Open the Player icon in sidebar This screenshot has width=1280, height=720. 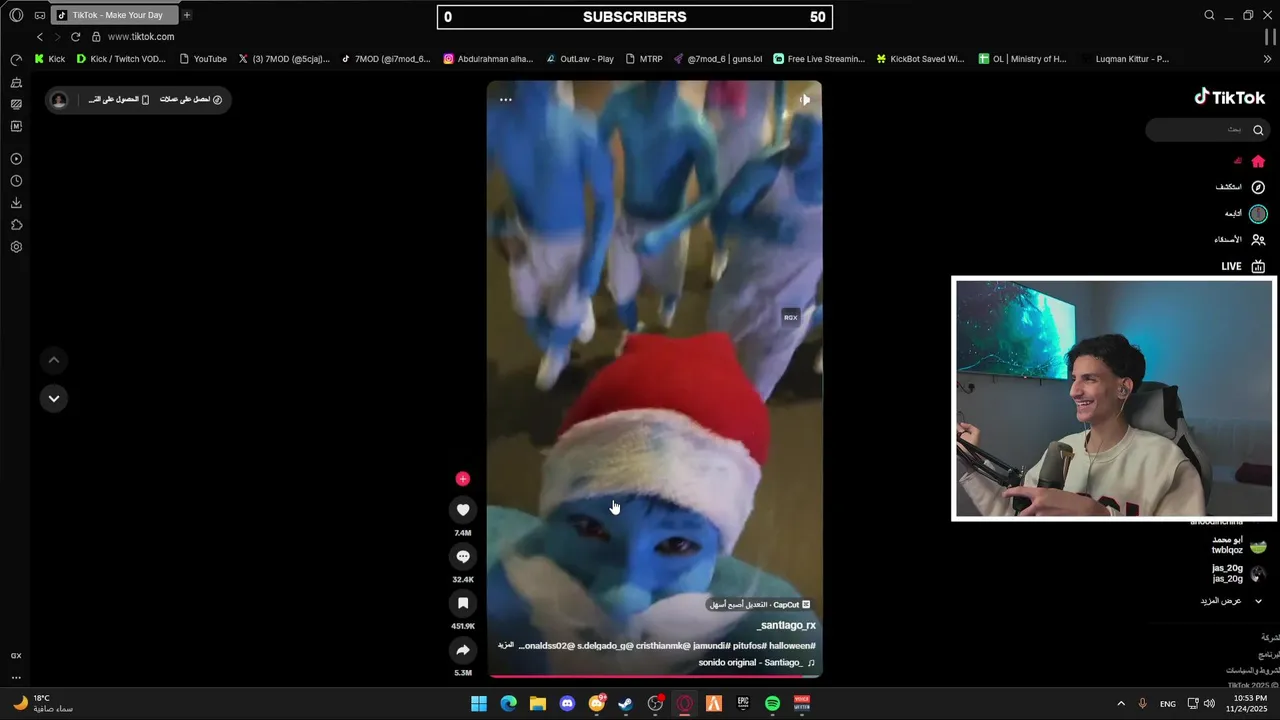point(16,159)
